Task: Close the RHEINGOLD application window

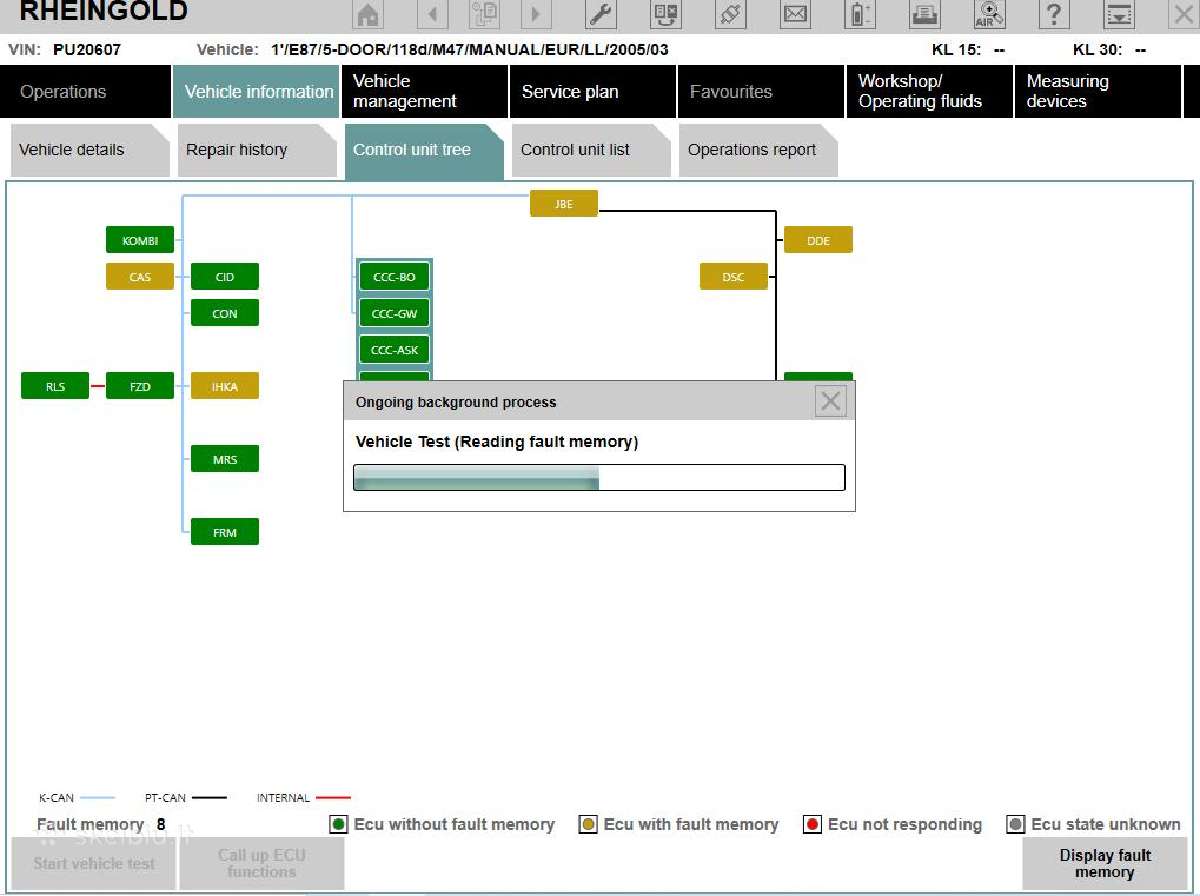Action: (1182, 14)
